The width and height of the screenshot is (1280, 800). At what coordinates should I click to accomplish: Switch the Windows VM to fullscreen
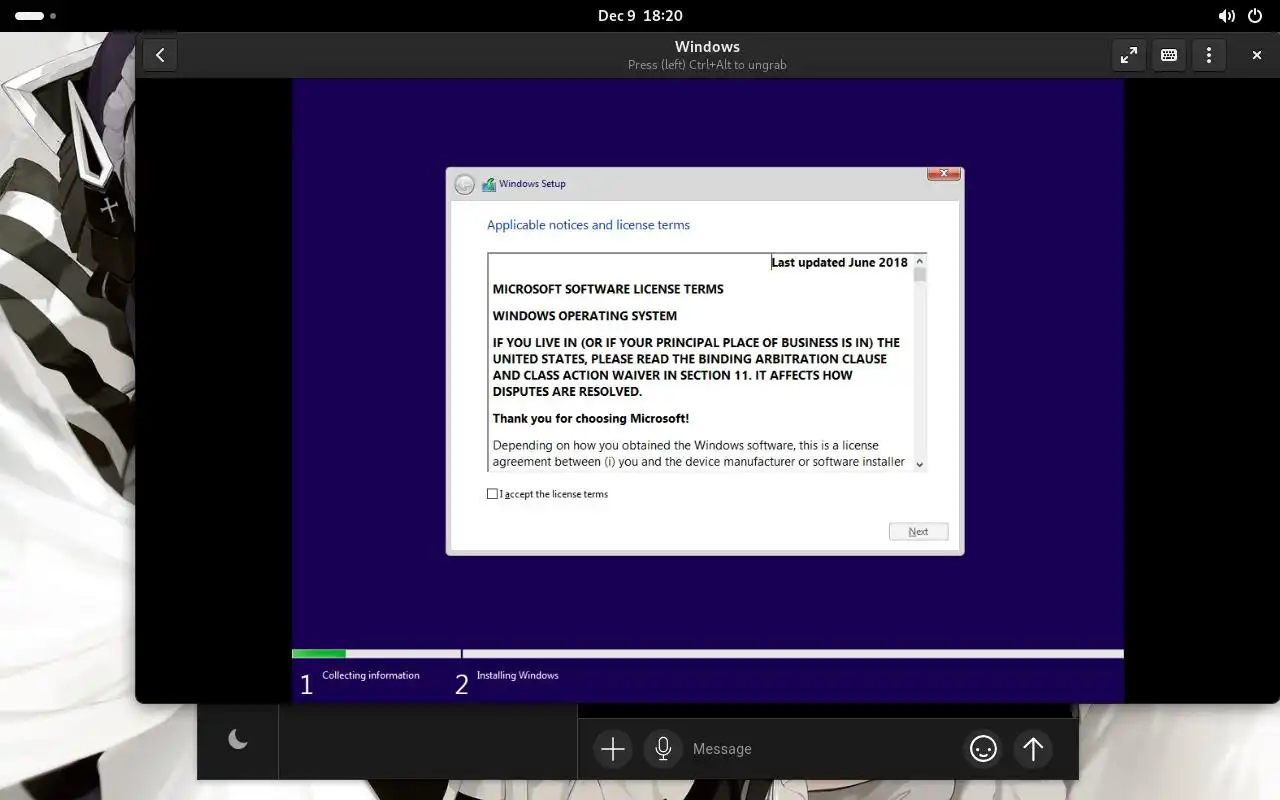[x=1129, y=55]
